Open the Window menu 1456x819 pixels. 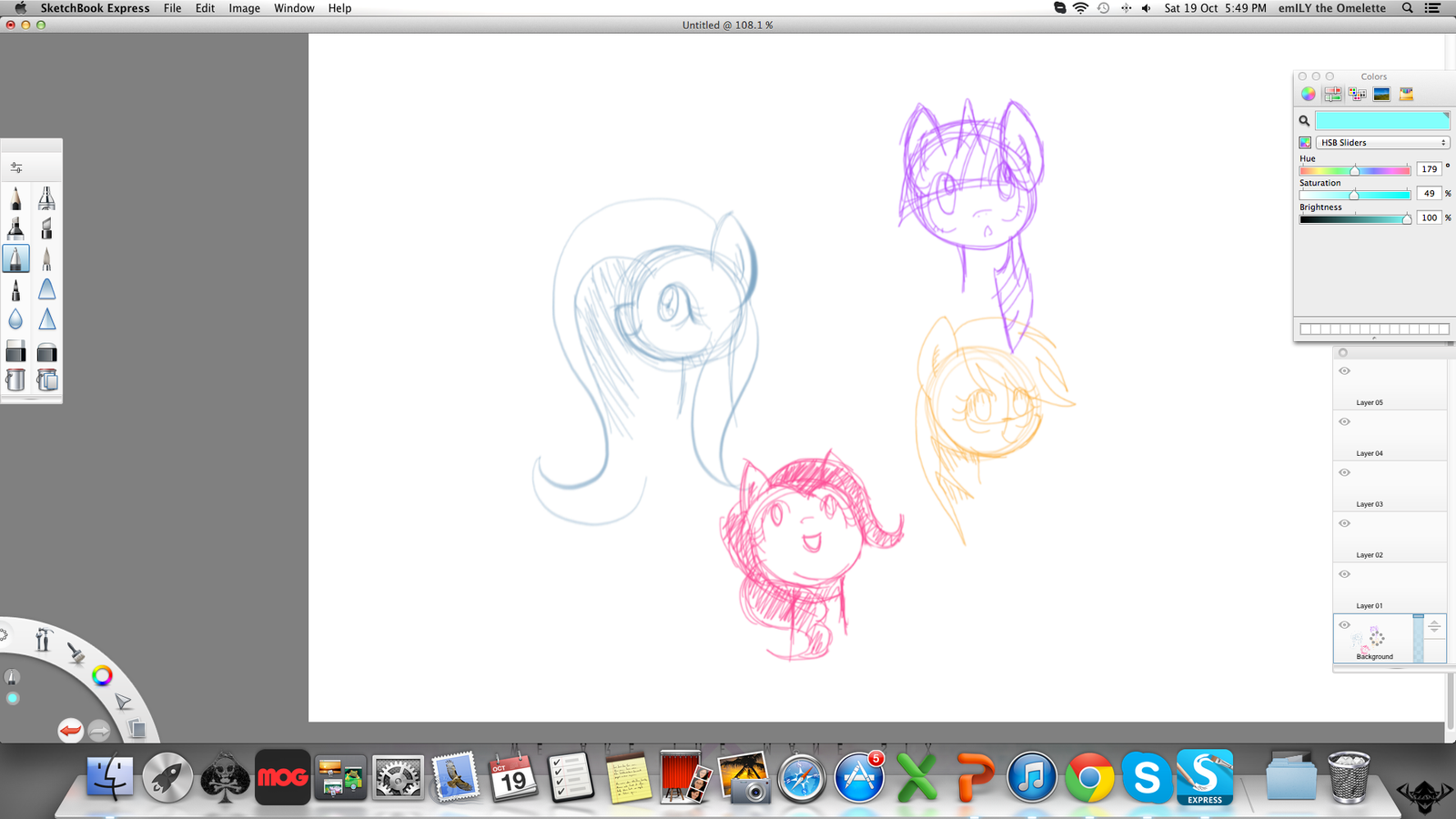point(294,8)
